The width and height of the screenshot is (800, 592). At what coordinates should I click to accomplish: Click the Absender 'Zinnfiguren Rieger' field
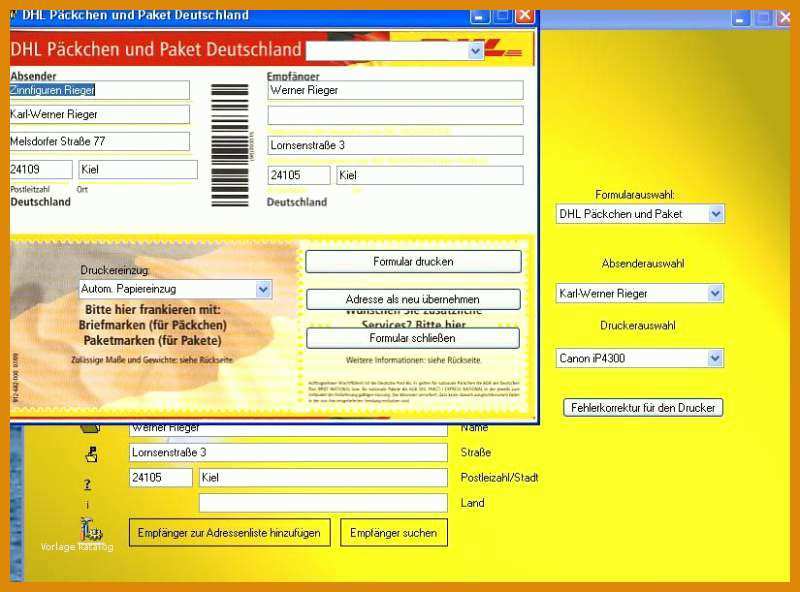[99, 90]
